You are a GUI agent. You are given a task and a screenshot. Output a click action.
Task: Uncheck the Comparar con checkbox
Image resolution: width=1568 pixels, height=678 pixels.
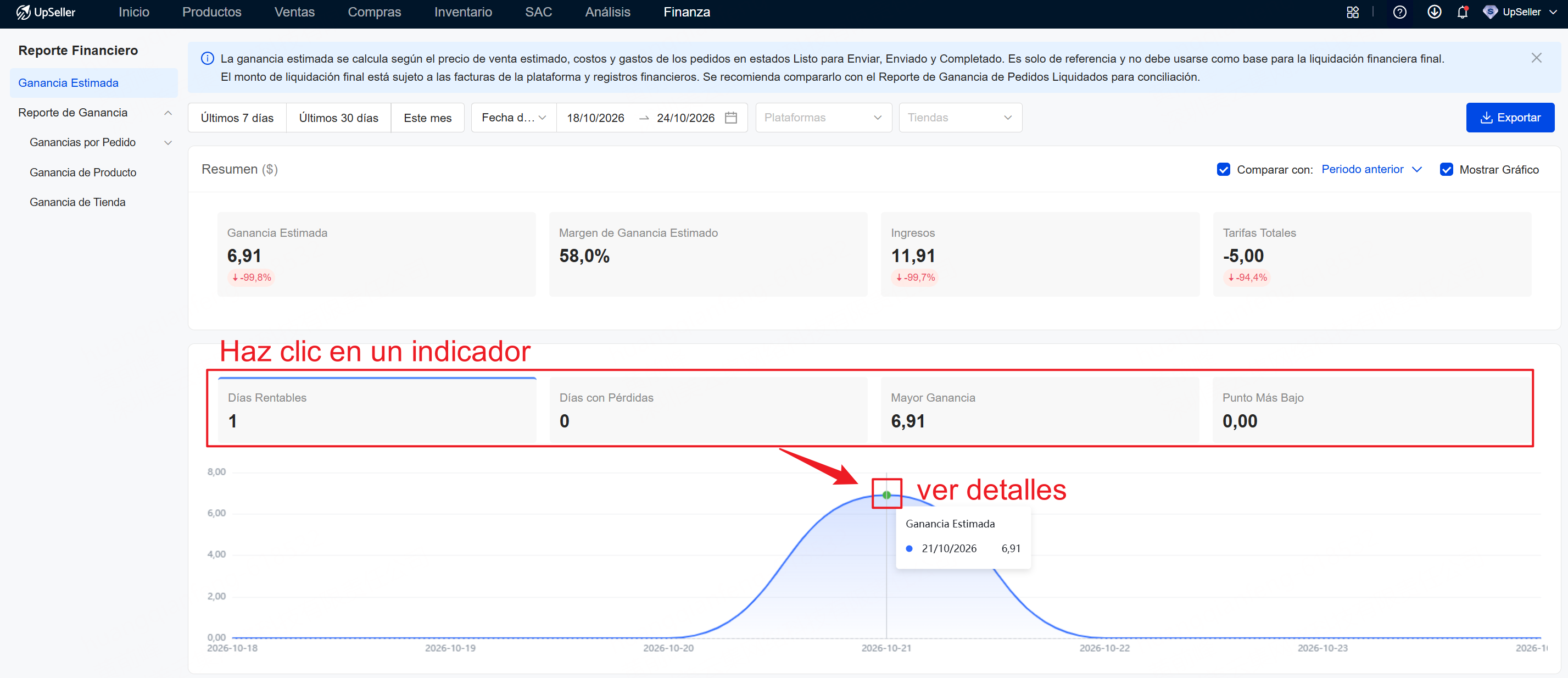coord(1224,169)
